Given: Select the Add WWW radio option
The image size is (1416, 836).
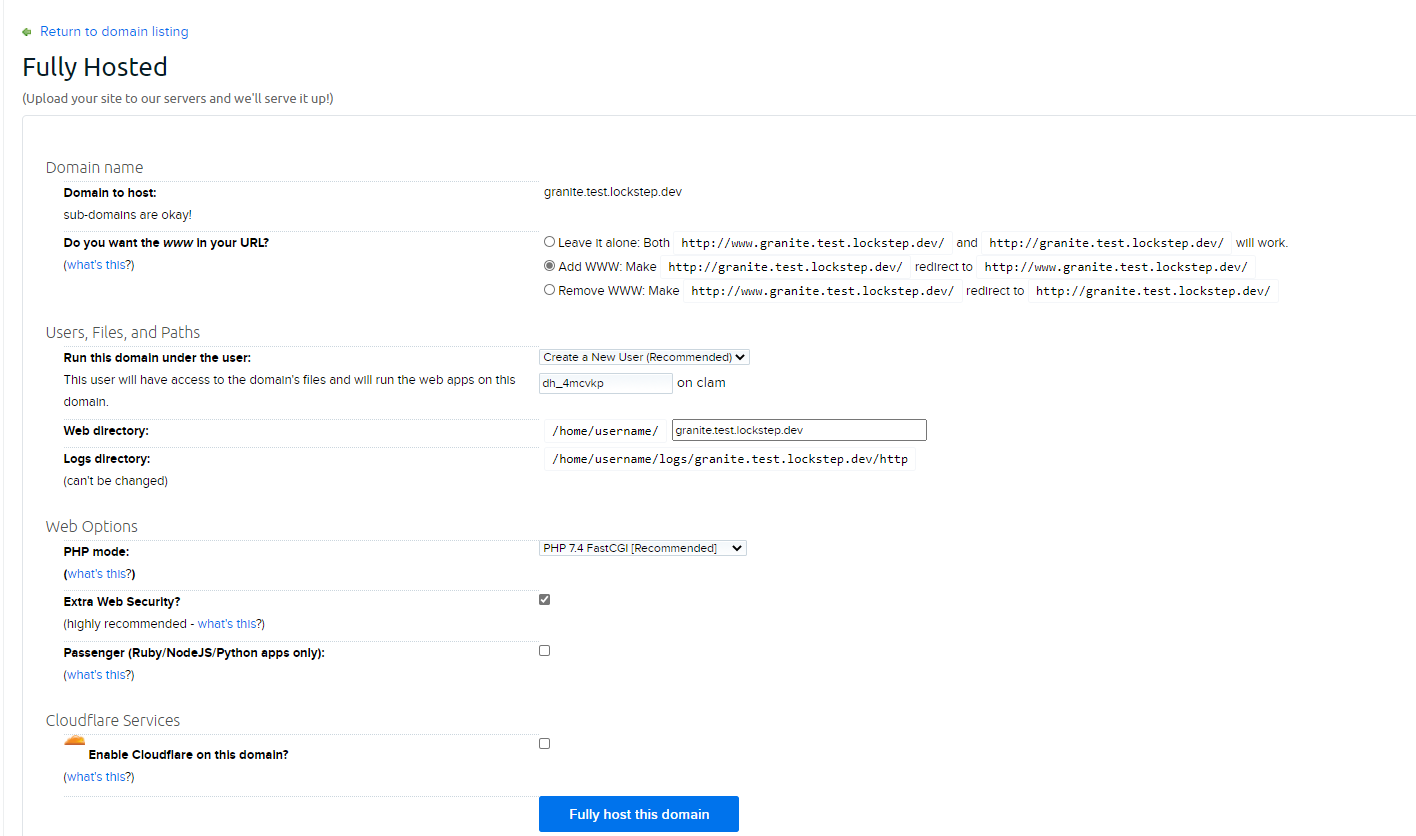Looking at the screenshot, I should 549,264.
